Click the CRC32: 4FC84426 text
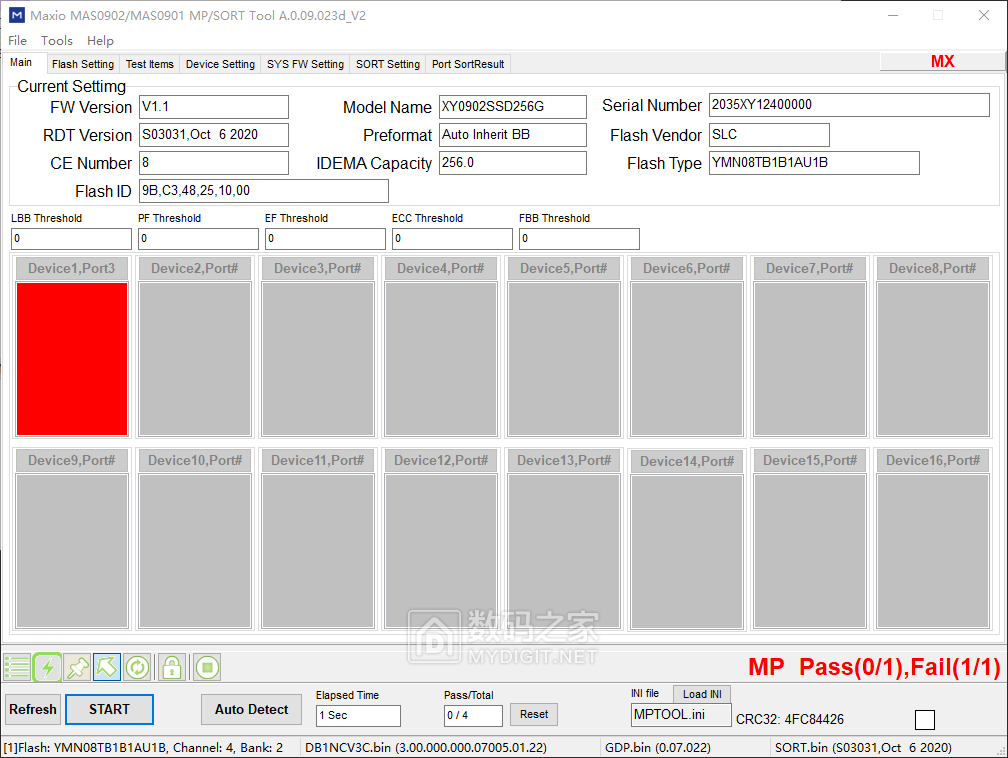Screen dimensions: 1008x758 (789, 719)
